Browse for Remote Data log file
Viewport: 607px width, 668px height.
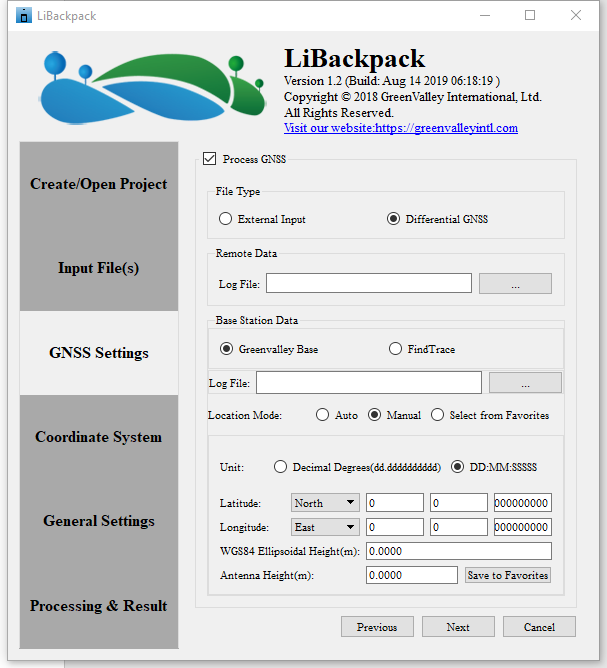pyautogui.click(x=515, y=284)
